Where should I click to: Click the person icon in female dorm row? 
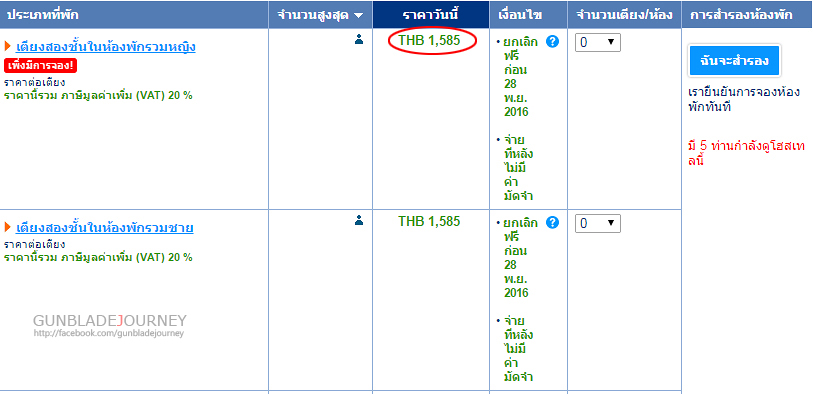pos(359,39)
